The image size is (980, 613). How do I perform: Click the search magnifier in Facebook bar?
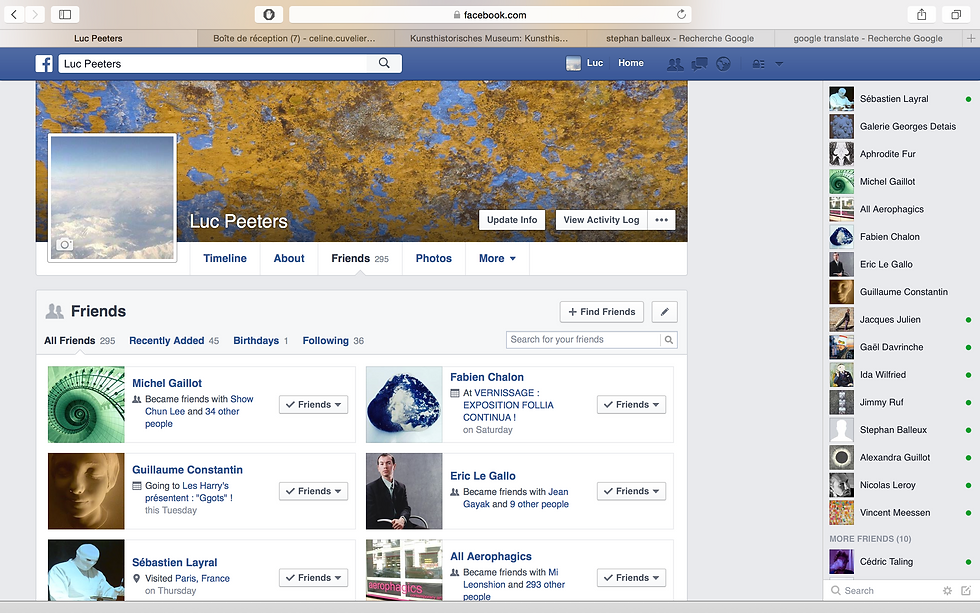384,63
